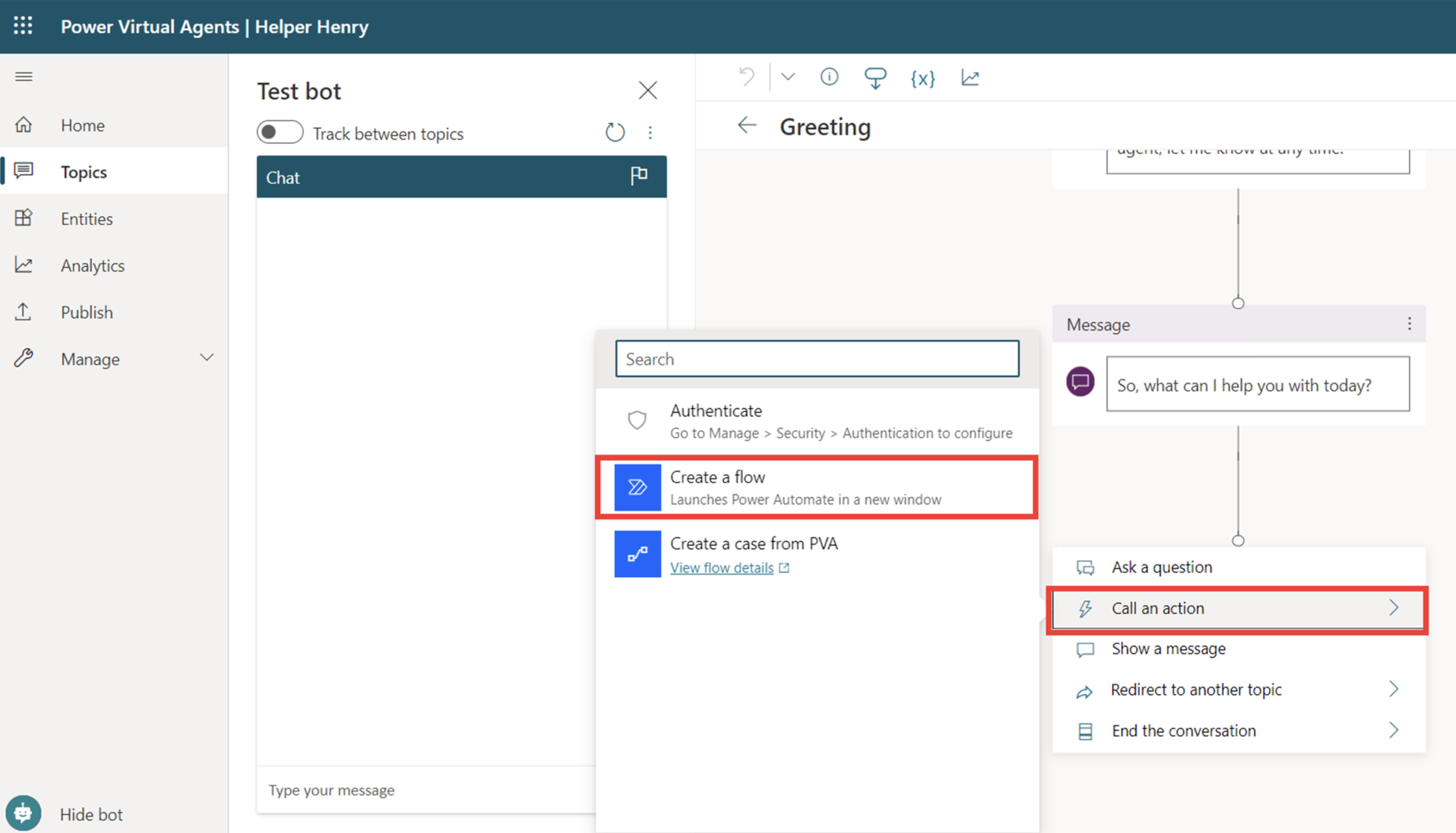The width and height of the screenshot is (1456, 833).
Task: Go back using the arrow beside Greeting
Action: pos(747,125)
